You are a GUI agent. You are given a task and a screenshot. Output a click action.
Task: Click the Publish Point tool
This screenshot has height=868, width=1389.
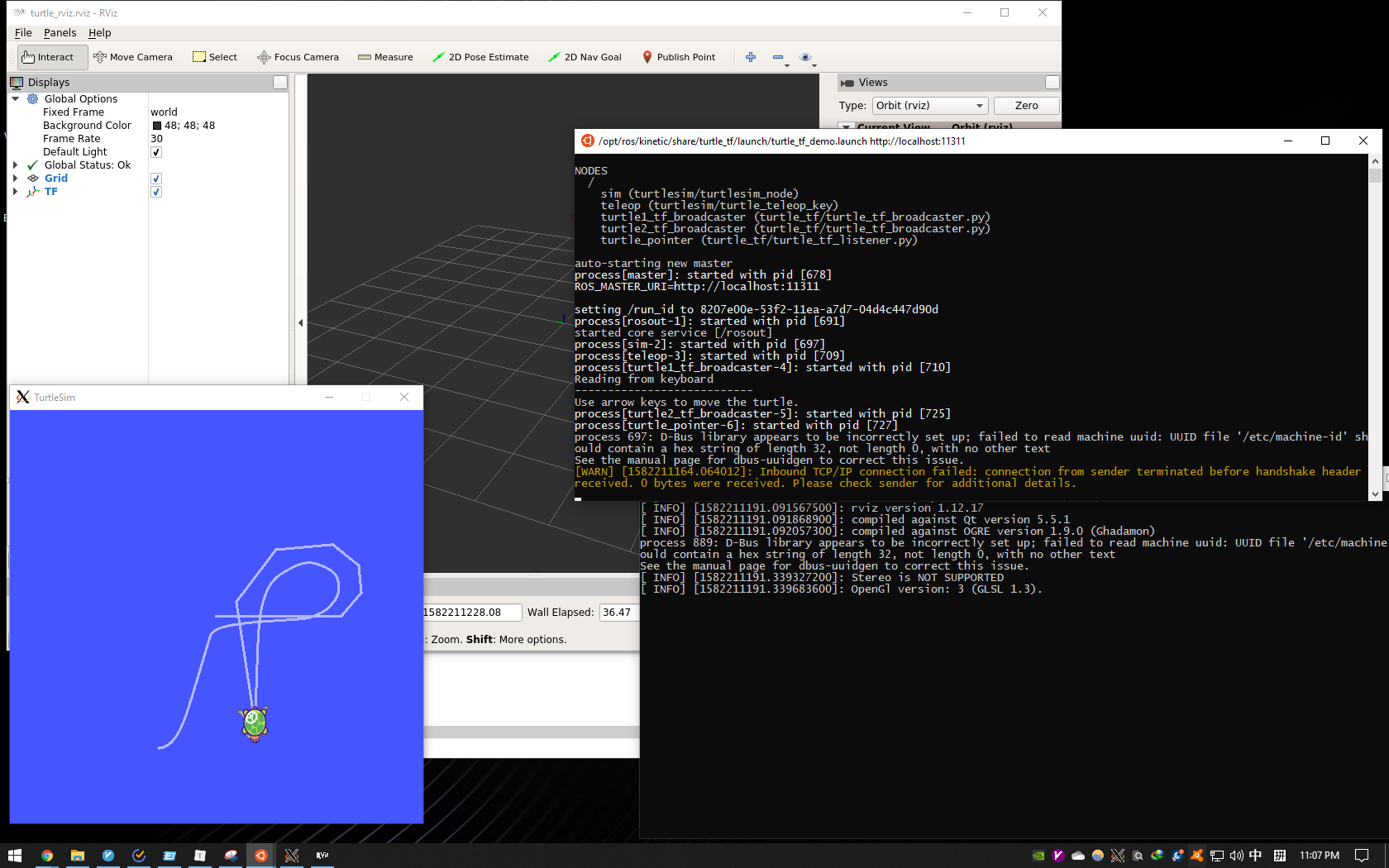[x=678, y=57]
